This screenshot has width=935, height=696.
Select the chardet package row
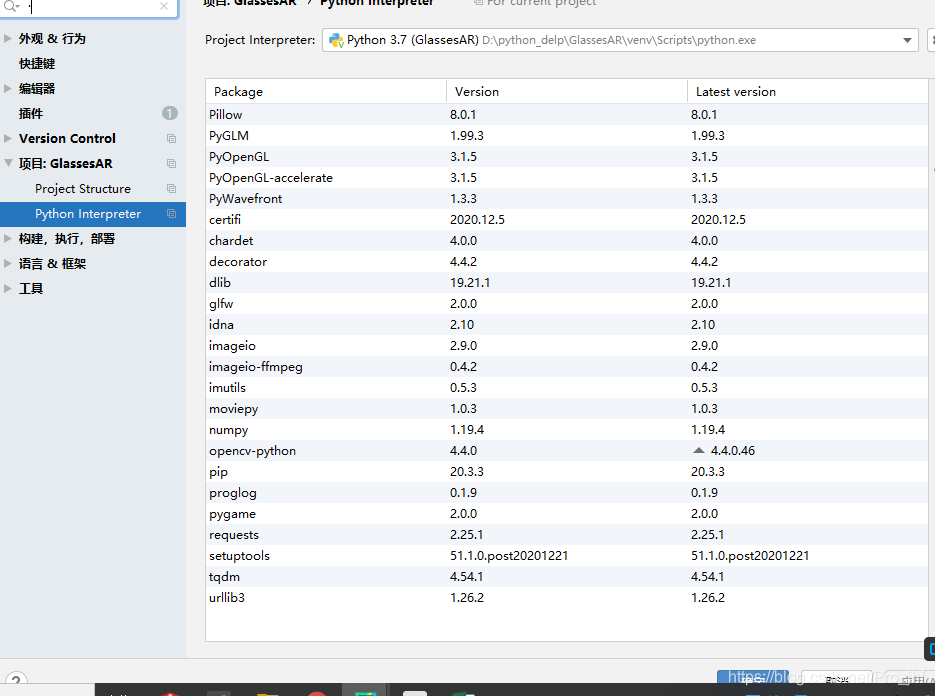[x=567, y=240]
